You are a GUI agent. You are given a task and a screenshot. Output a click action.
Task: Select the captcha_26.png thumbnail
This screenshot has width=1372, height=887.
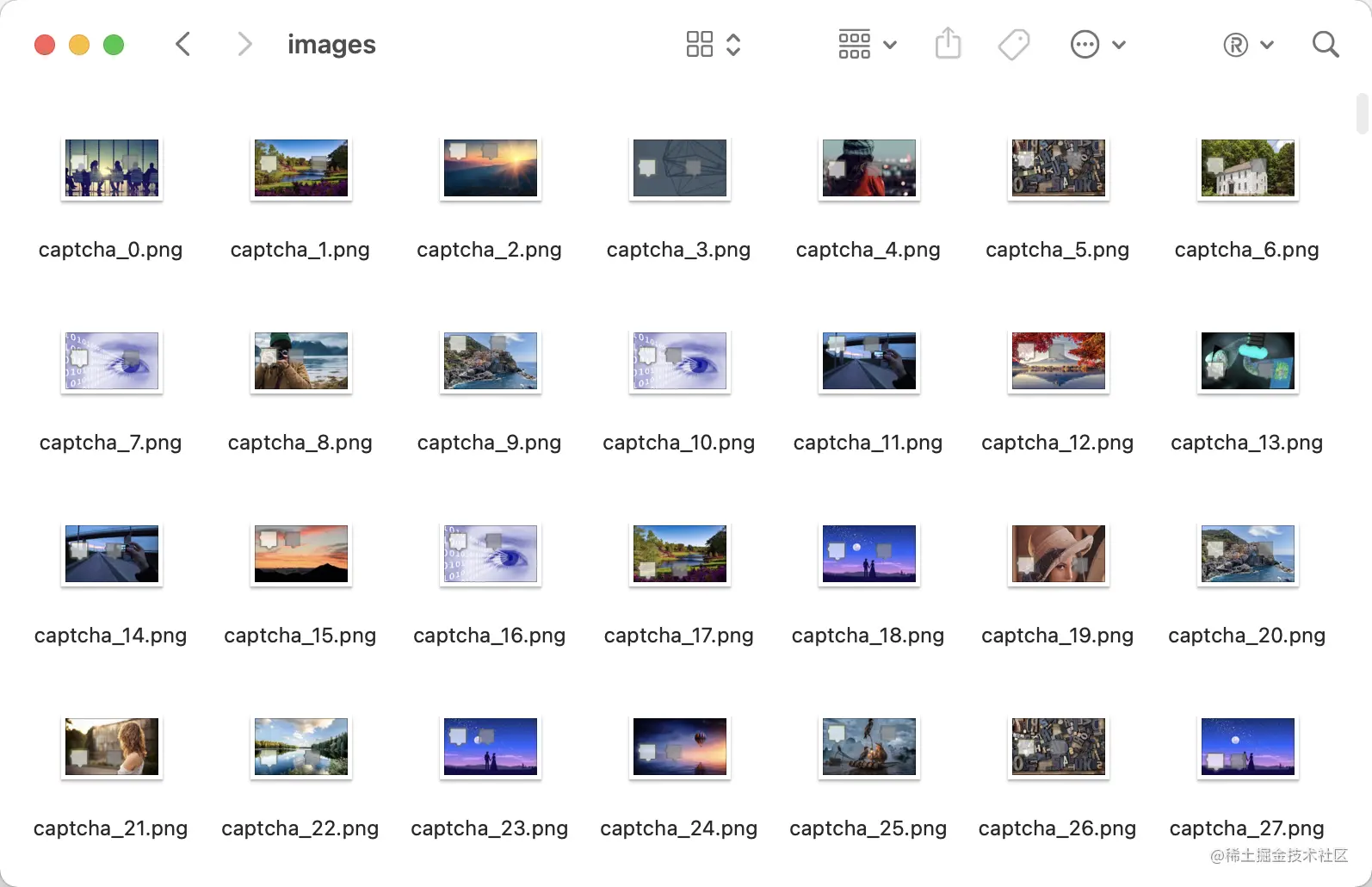click(1059, 747)
